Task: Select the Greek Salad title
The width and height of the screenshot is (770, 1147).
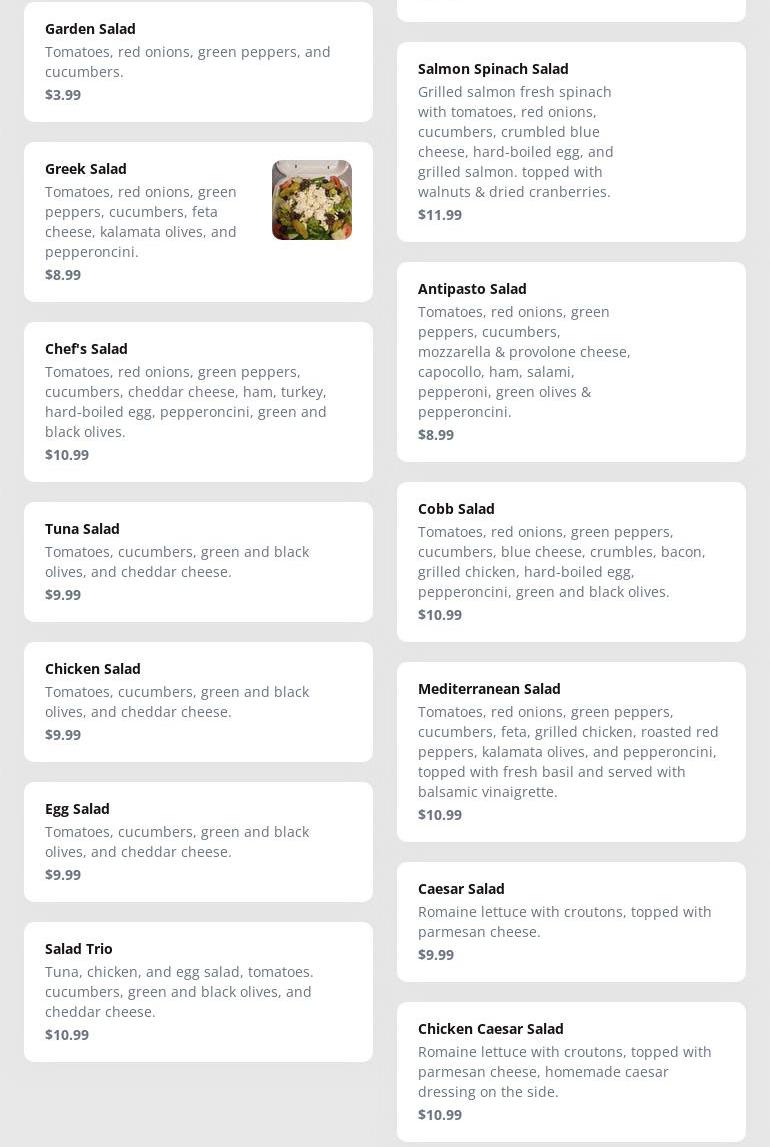Action: coord(86,169)
